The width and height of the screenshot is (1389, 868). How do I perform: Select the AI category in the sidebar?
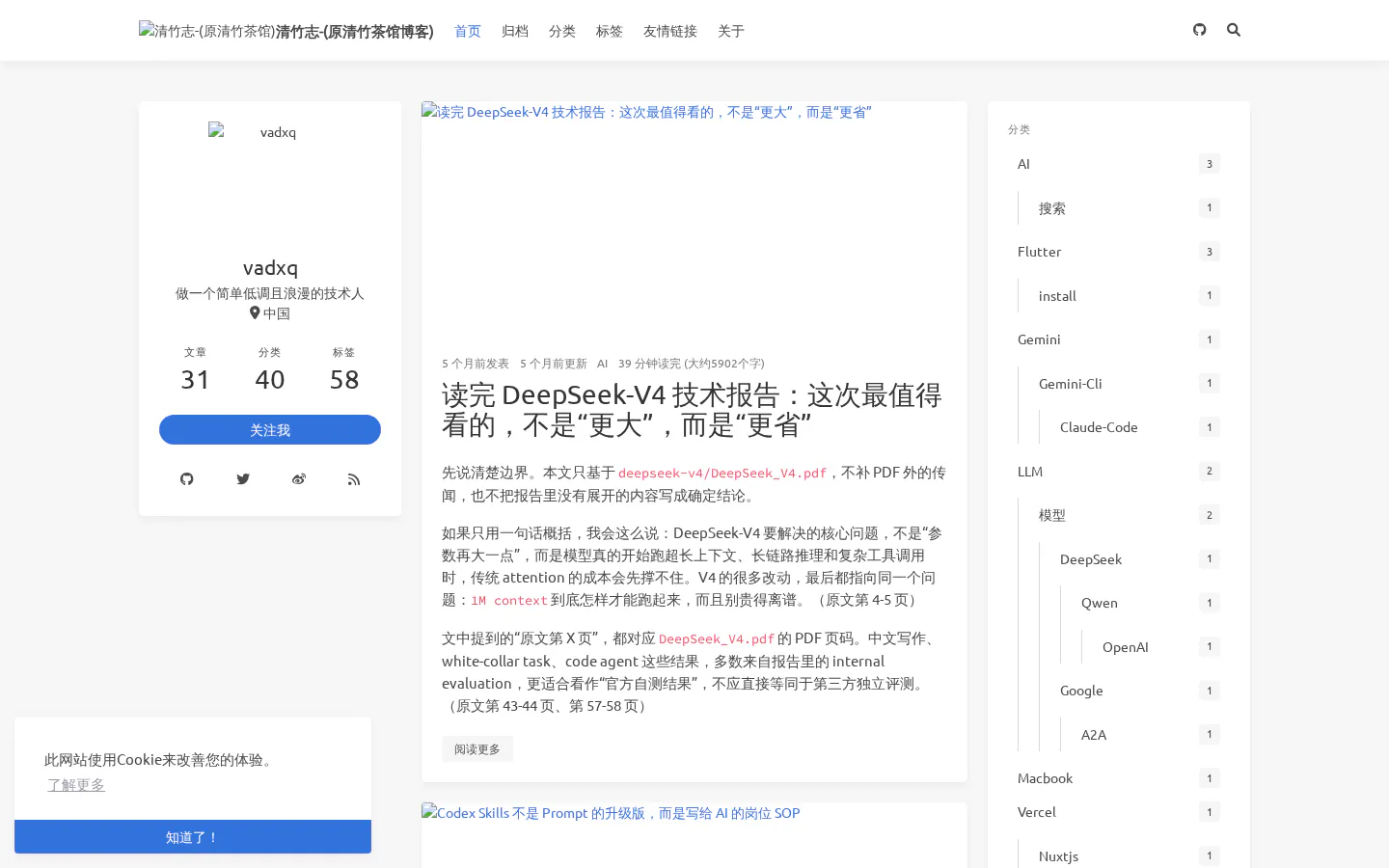point(1119,164)
